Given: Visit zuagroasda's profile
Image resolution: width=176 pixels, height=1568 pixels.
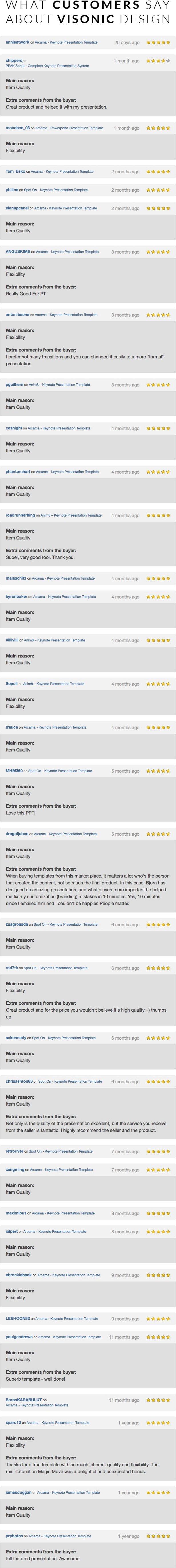Looking at the screenshot, I should [x=17, y=925].
